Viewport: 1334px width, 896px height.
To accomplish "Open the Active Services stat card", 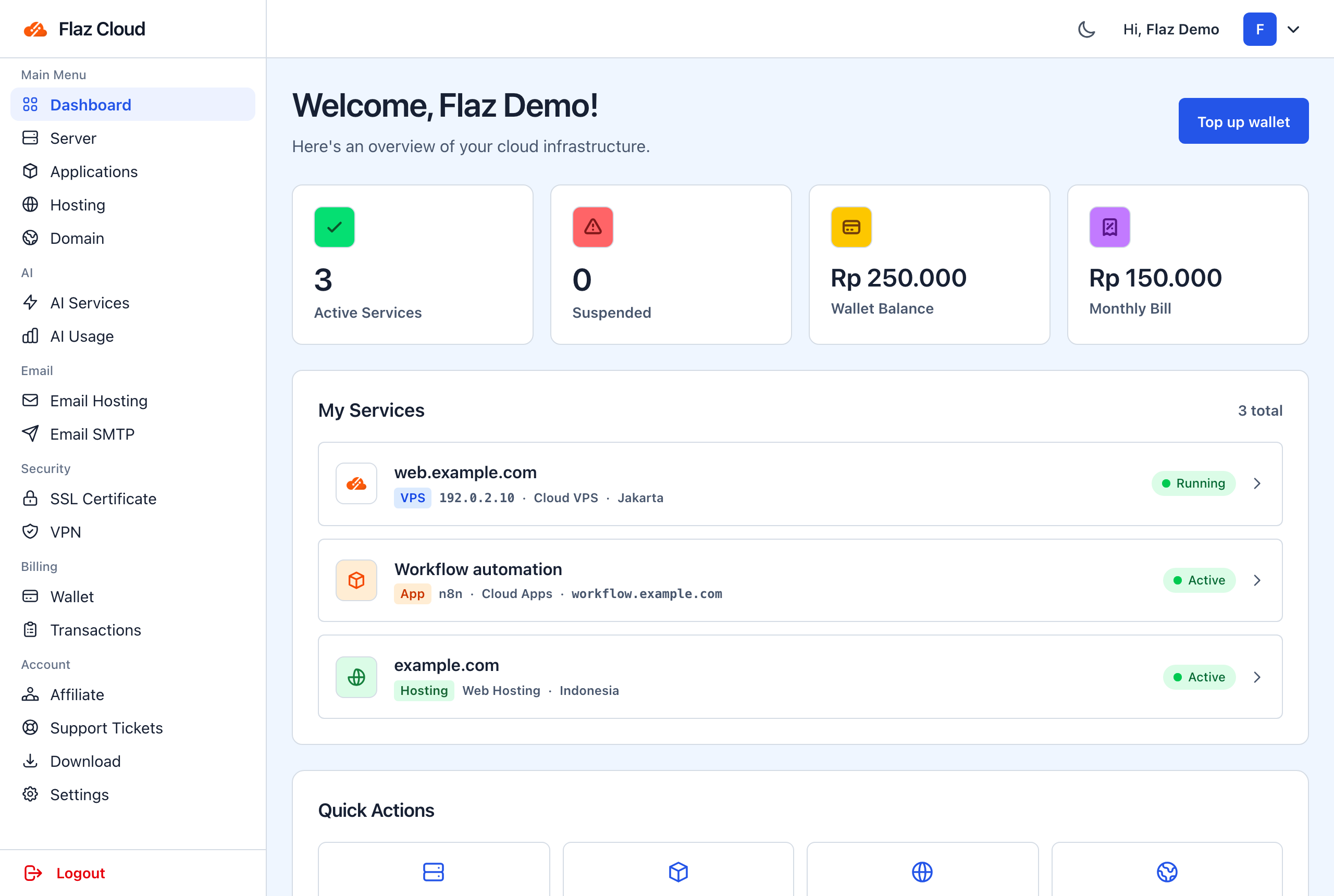I will (x=413, y=265).
